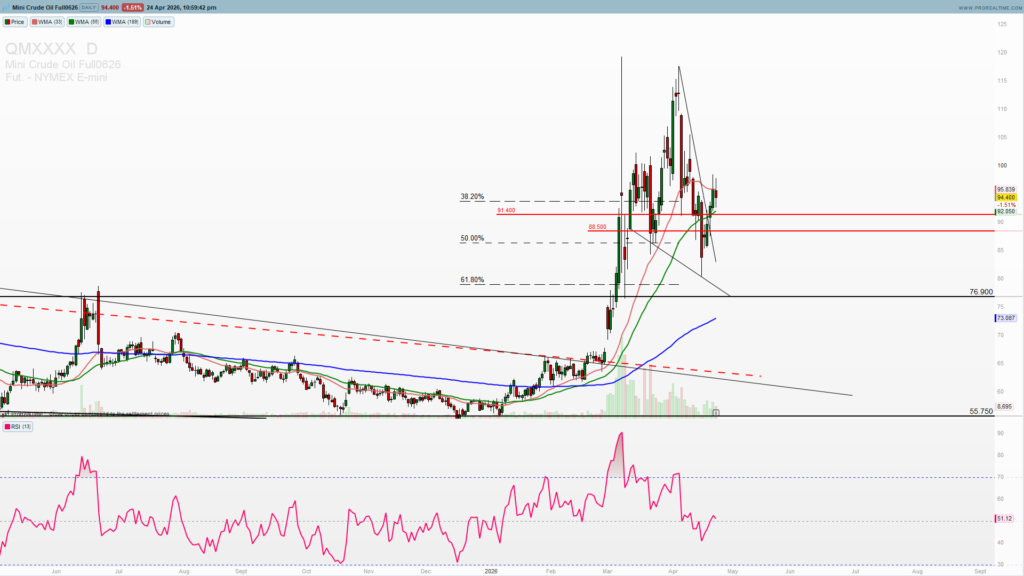Viewport: 1024px width, 576px height.
Task: Click the green Price legend swatch
Action: click(8, 21)
